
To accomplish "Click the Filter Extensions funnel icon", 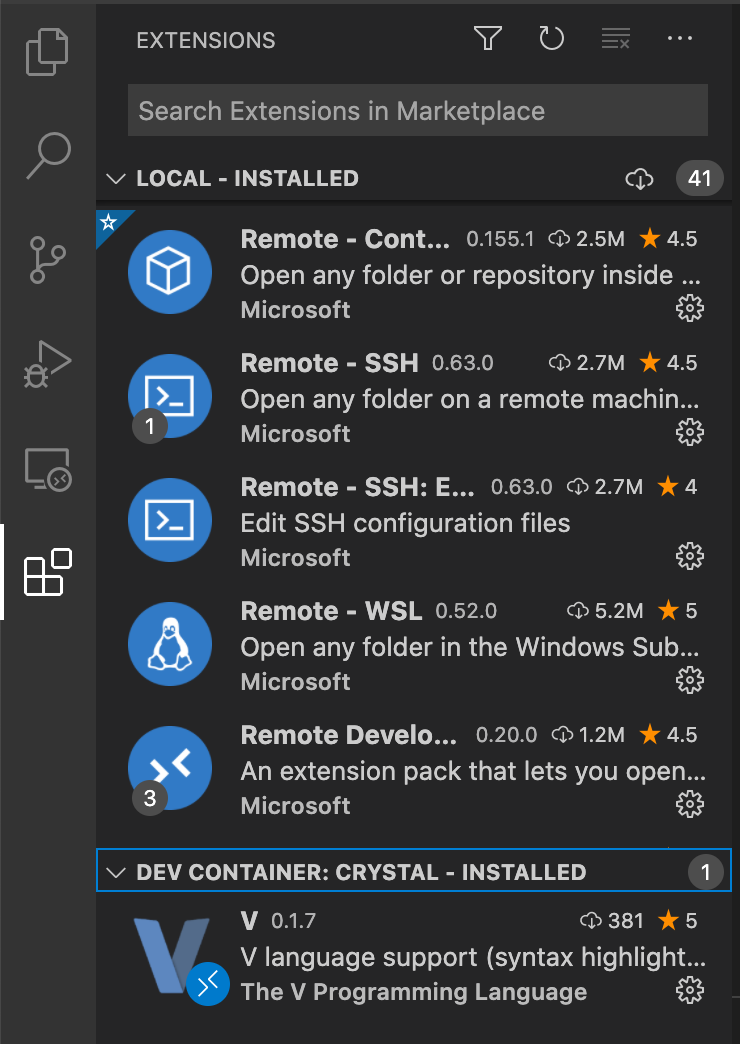I will [488, 38].
